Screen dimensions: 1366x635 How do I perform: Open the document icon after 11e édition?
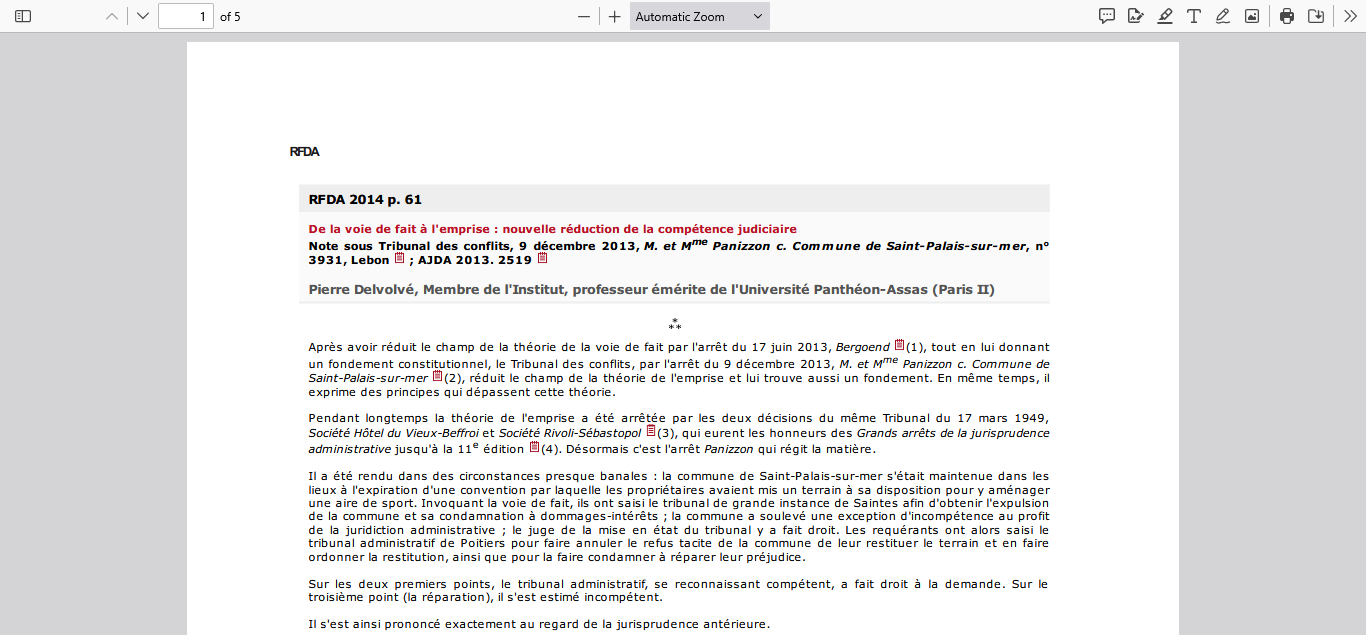[534, 447]
